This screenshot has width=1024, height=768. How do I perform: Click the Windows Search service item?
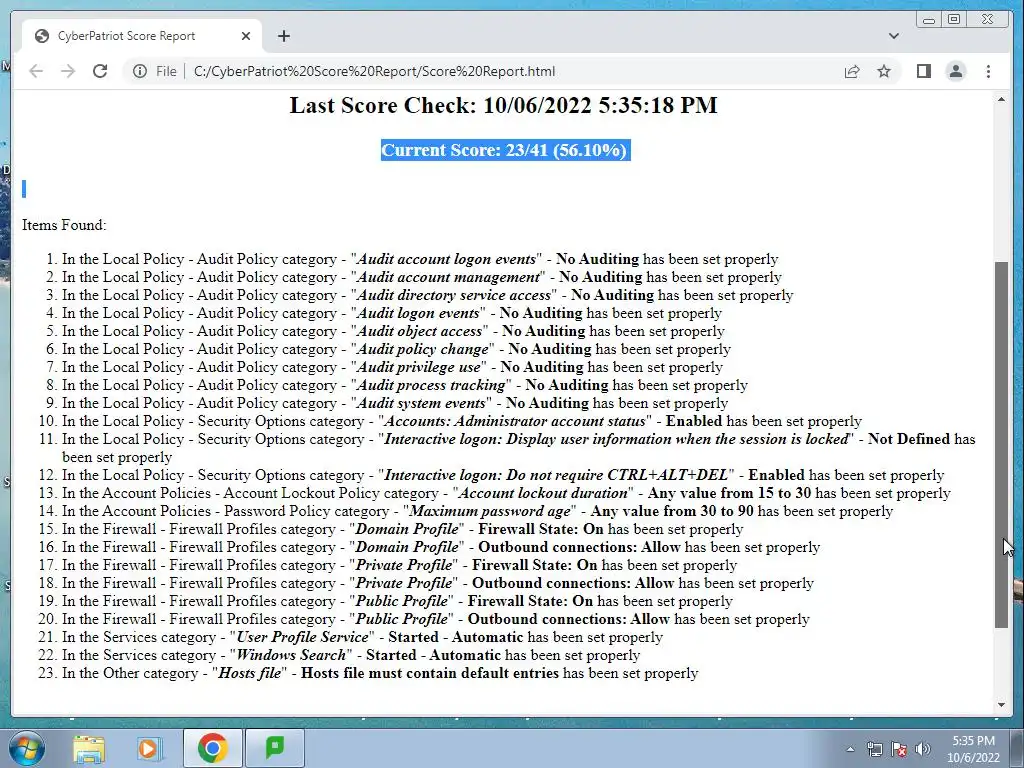click(351, 654)
